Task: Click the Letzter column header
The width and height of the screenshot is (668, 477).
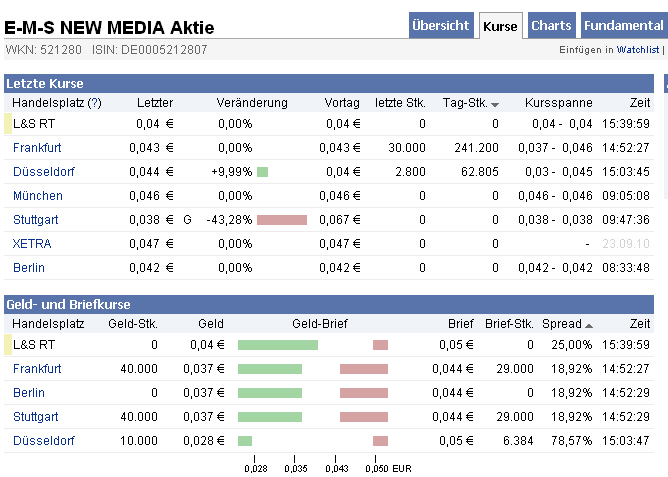Action: (x=155, y=103)
